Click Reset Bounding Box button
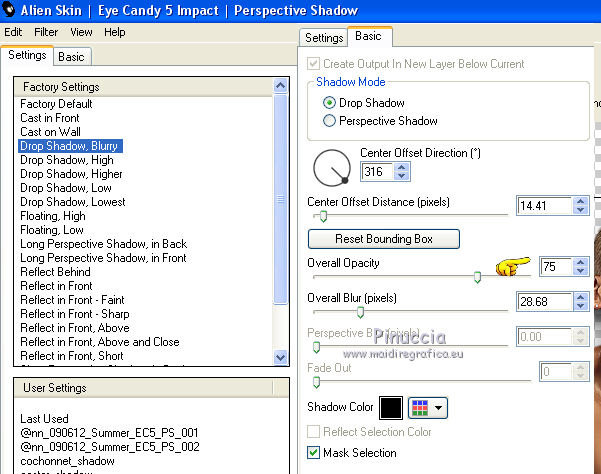Viewport: 601px width, 474px height. pyautogui.click(x=384, y=239)
